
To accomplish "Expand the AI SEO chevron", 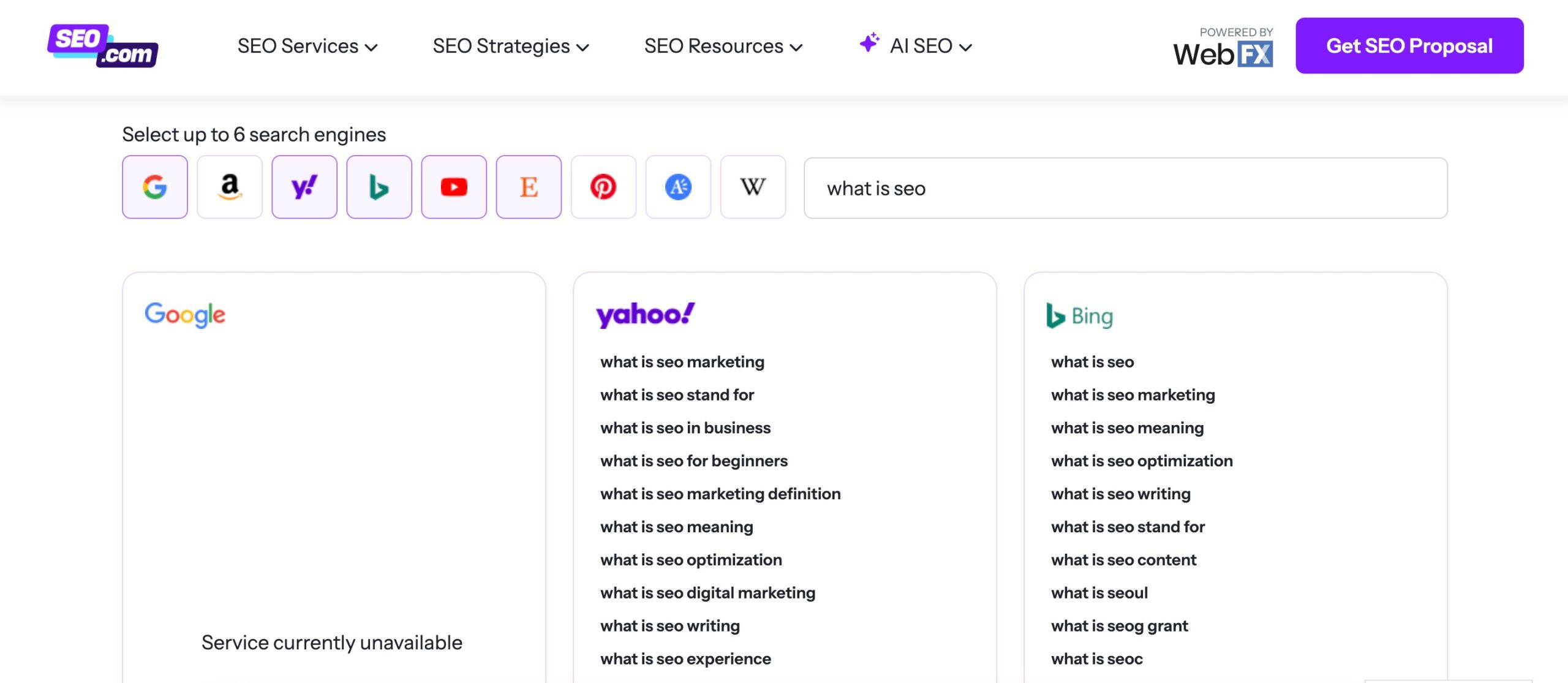I will (x=965, y=47).
